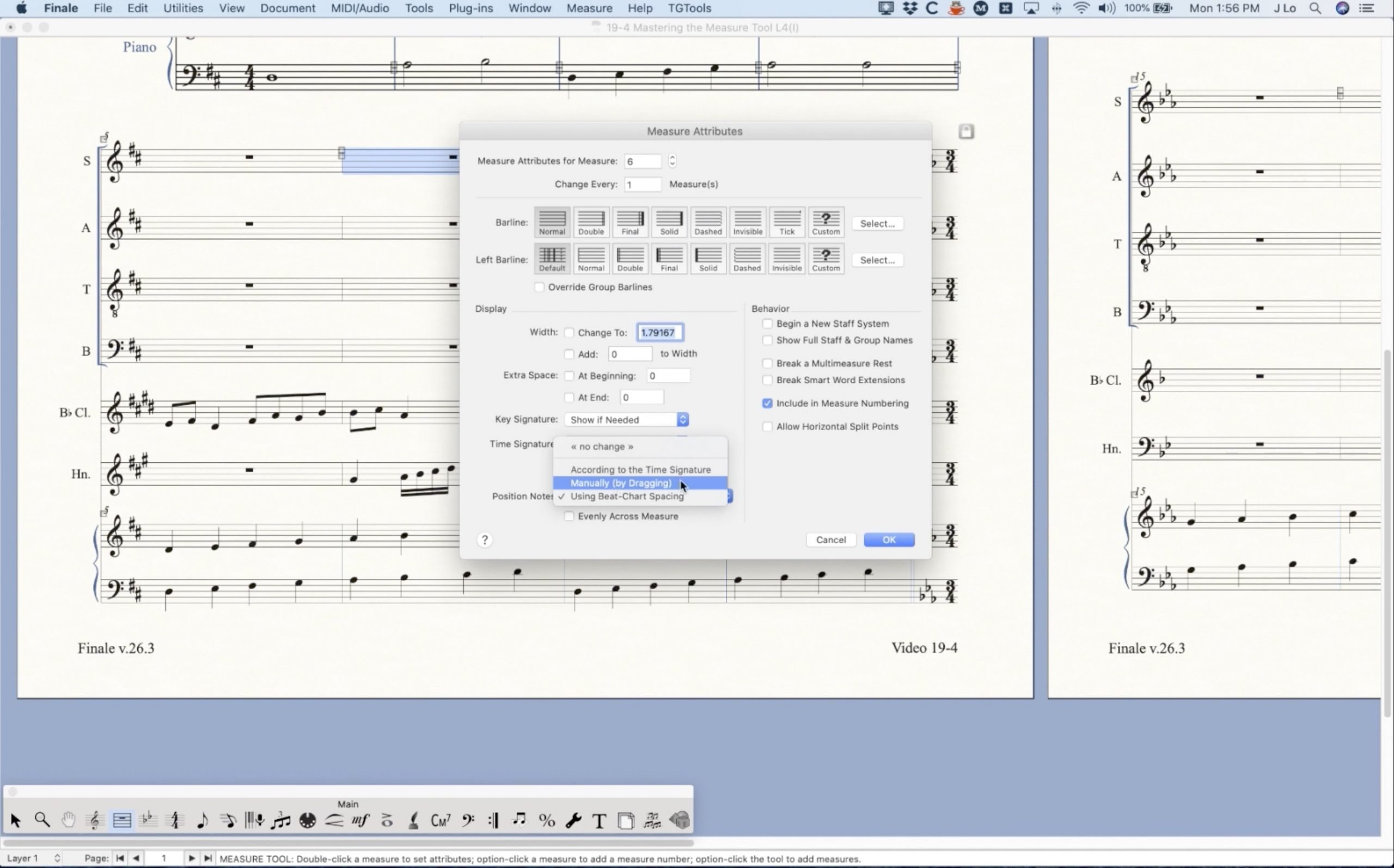The height and width of the screenshot is (868, 1394).
Task: Click the Cancel button to dismiss
Action: click(830, 539)
